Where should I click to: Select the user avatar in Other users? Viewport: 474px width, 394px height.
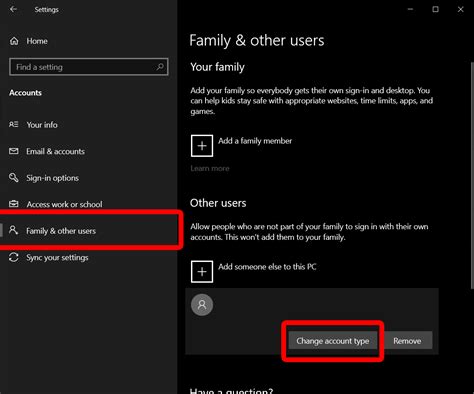click(202, 305)
